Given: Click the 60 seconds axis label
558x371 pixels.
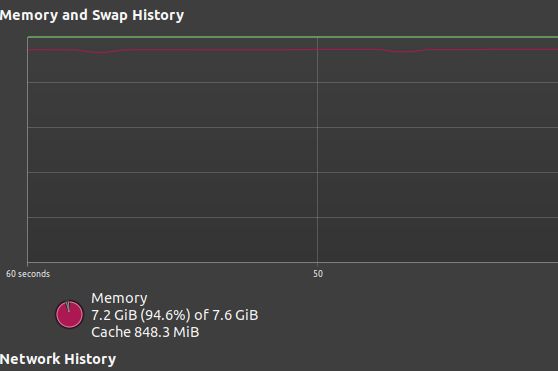Looking at the screenshot, I should pyautogui.click(x=28, y=274).
